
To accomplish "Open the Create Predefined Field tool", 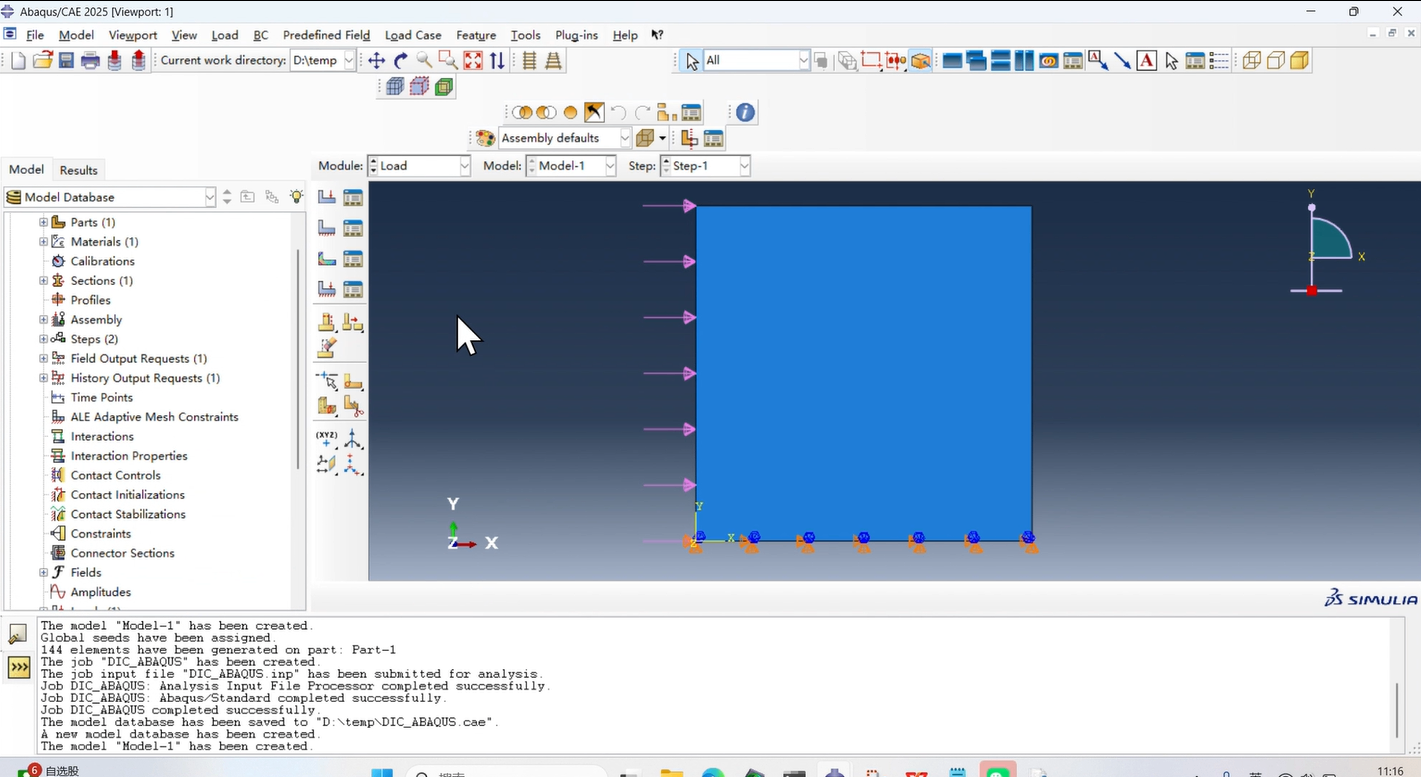I will point(327,259).
